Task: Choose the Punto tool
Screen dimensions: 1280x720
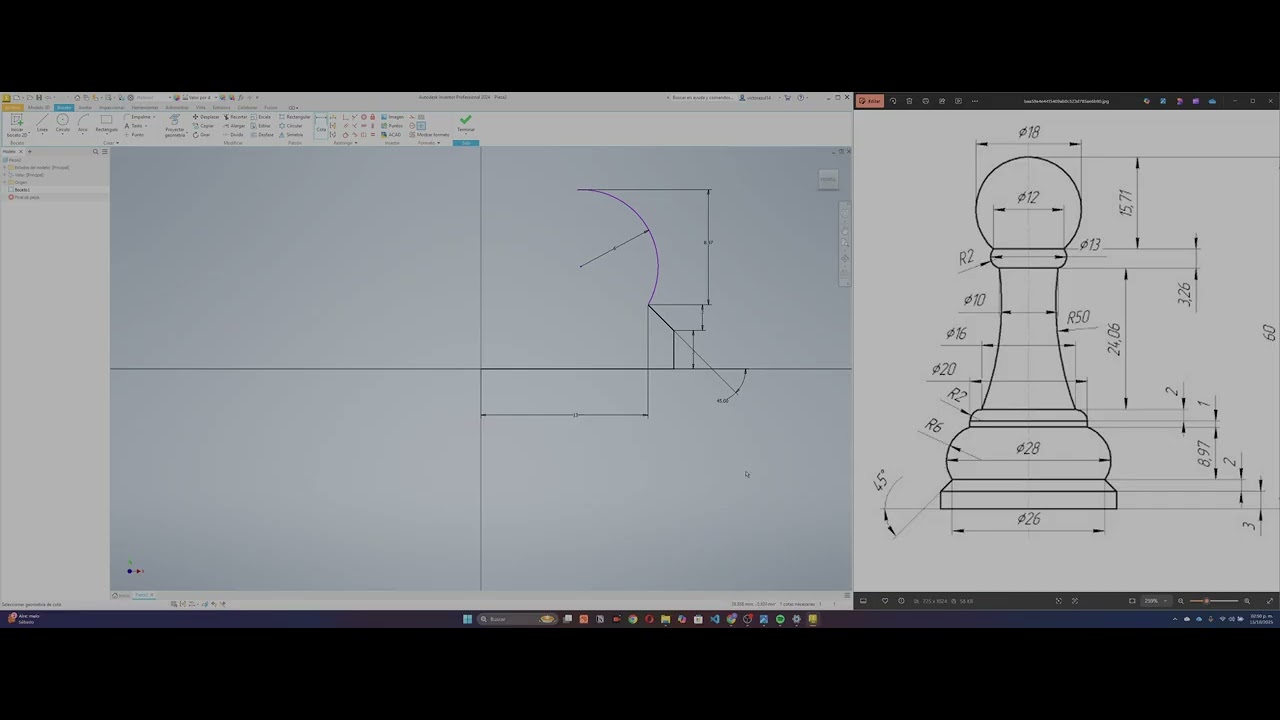Action: (x=134, y=134)
